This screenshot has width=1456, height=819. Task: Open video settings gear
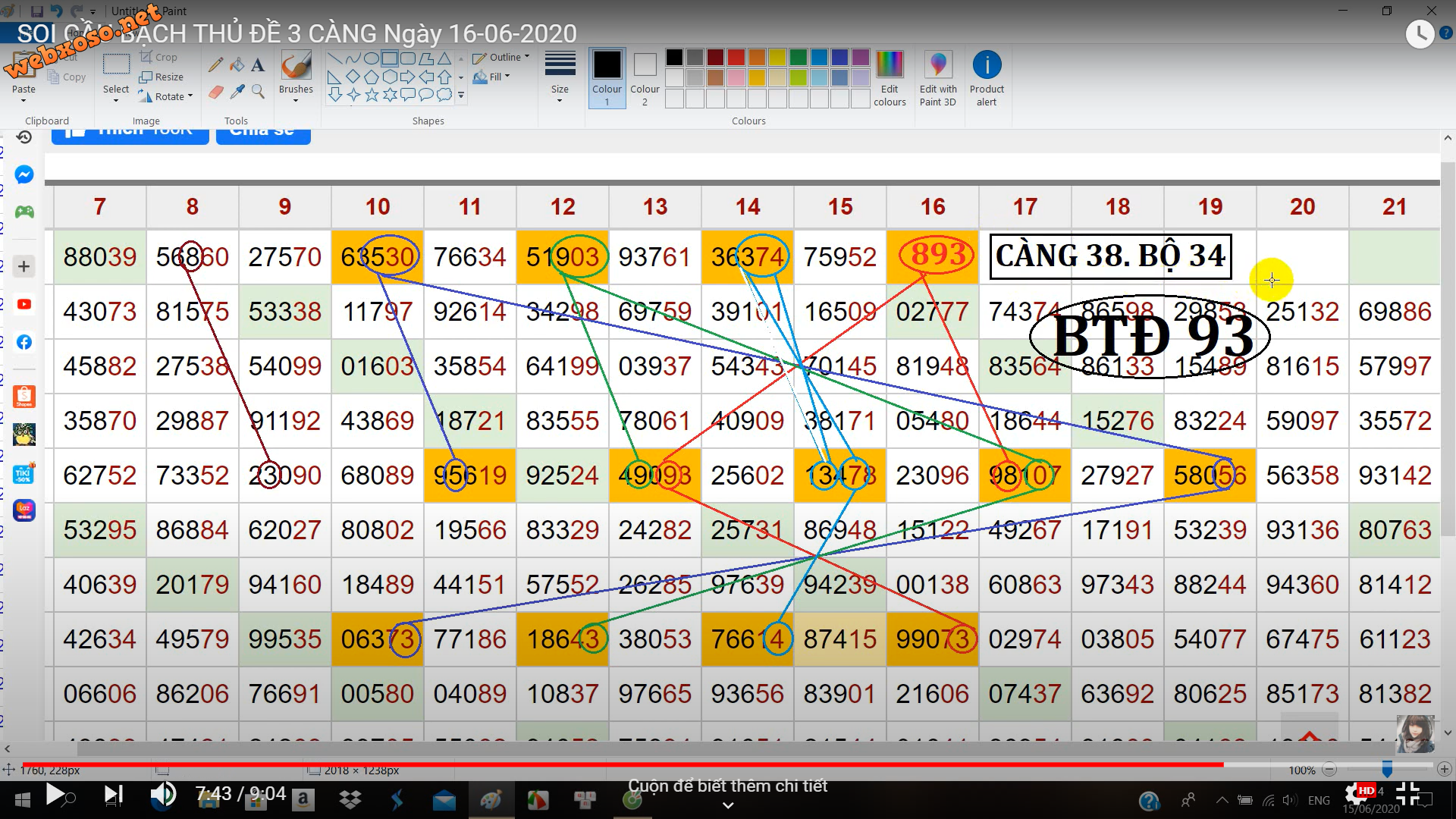pos(1357,794)
